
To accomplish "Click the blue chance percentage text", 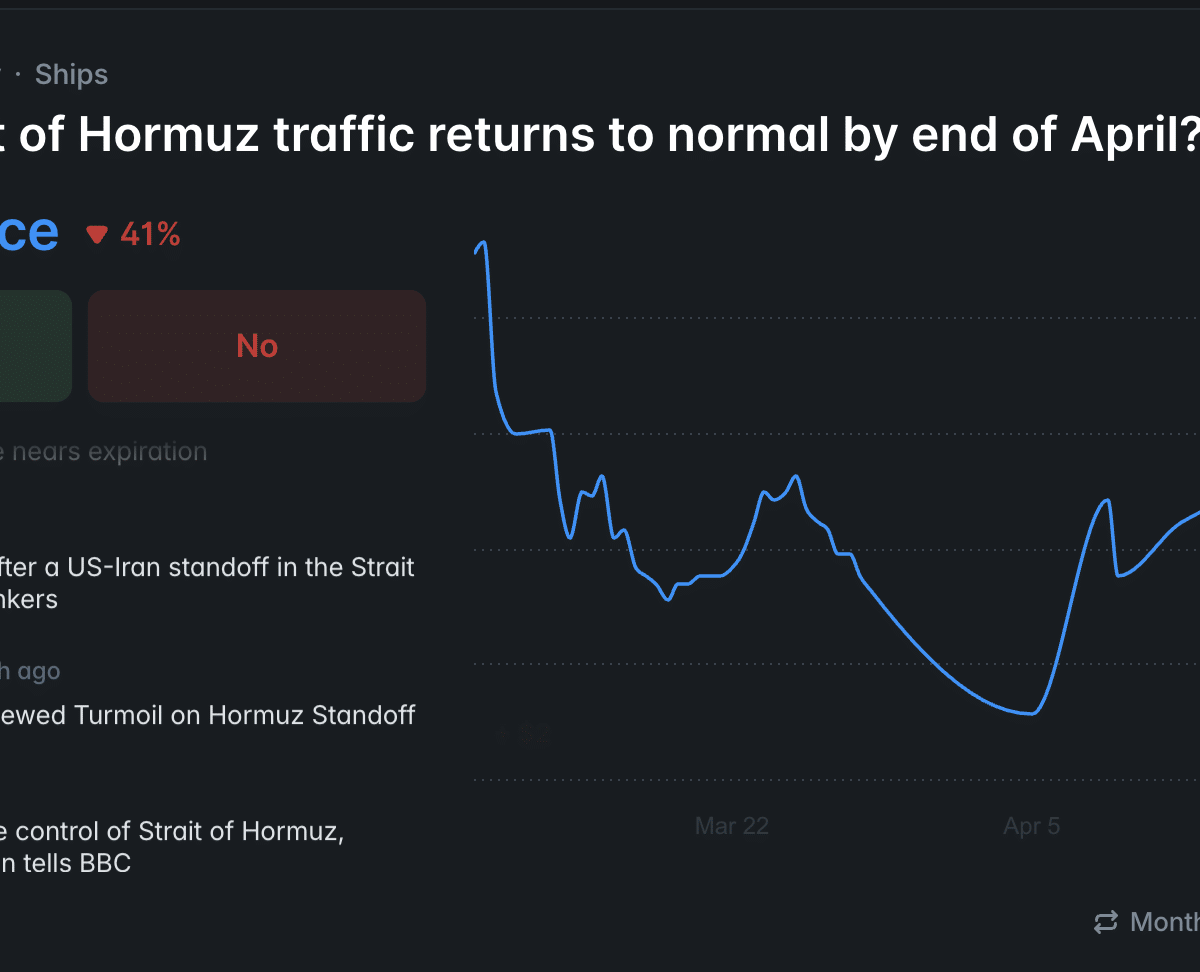I will (x=28, y=232).
